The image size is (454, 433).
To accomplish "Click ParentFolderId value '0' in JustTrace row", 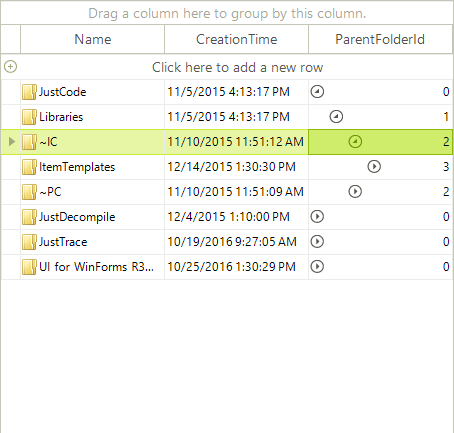I will [446, 242].
